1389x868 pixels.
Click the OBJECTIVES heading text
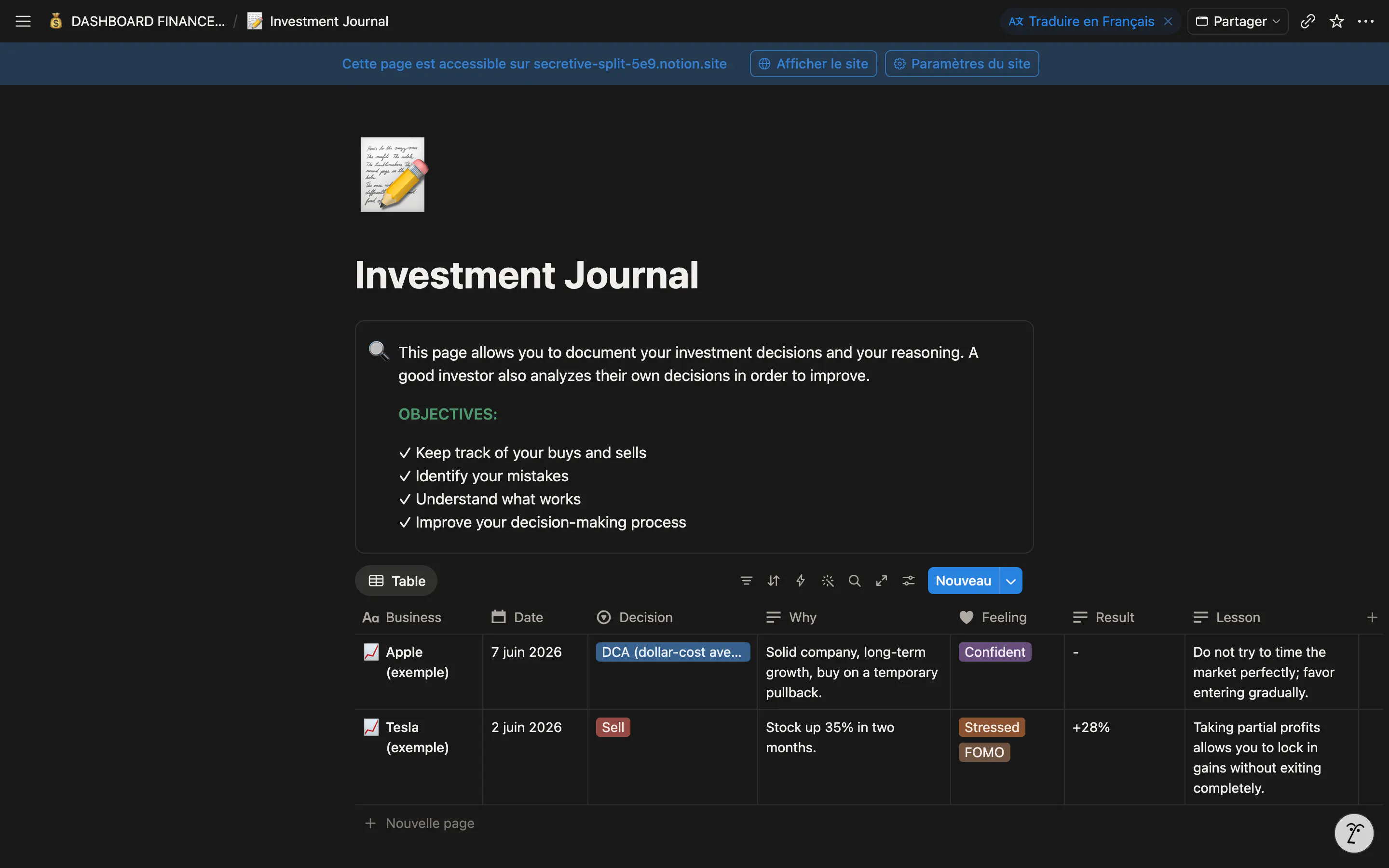(x=448, y=414)
